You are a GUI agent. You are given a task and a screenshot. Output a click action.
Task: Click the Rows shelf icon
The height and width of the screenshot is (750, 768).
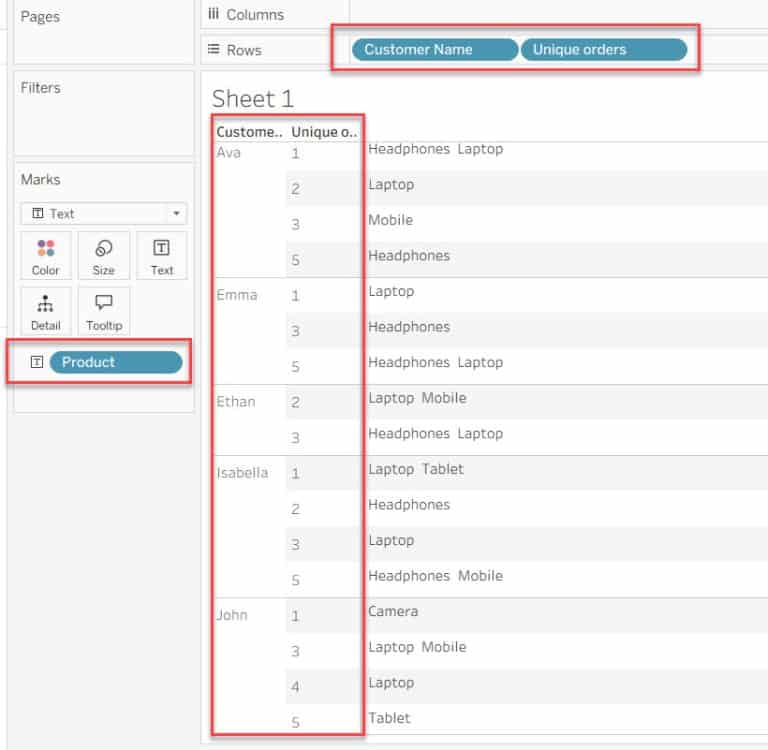(x=213, y=50)
